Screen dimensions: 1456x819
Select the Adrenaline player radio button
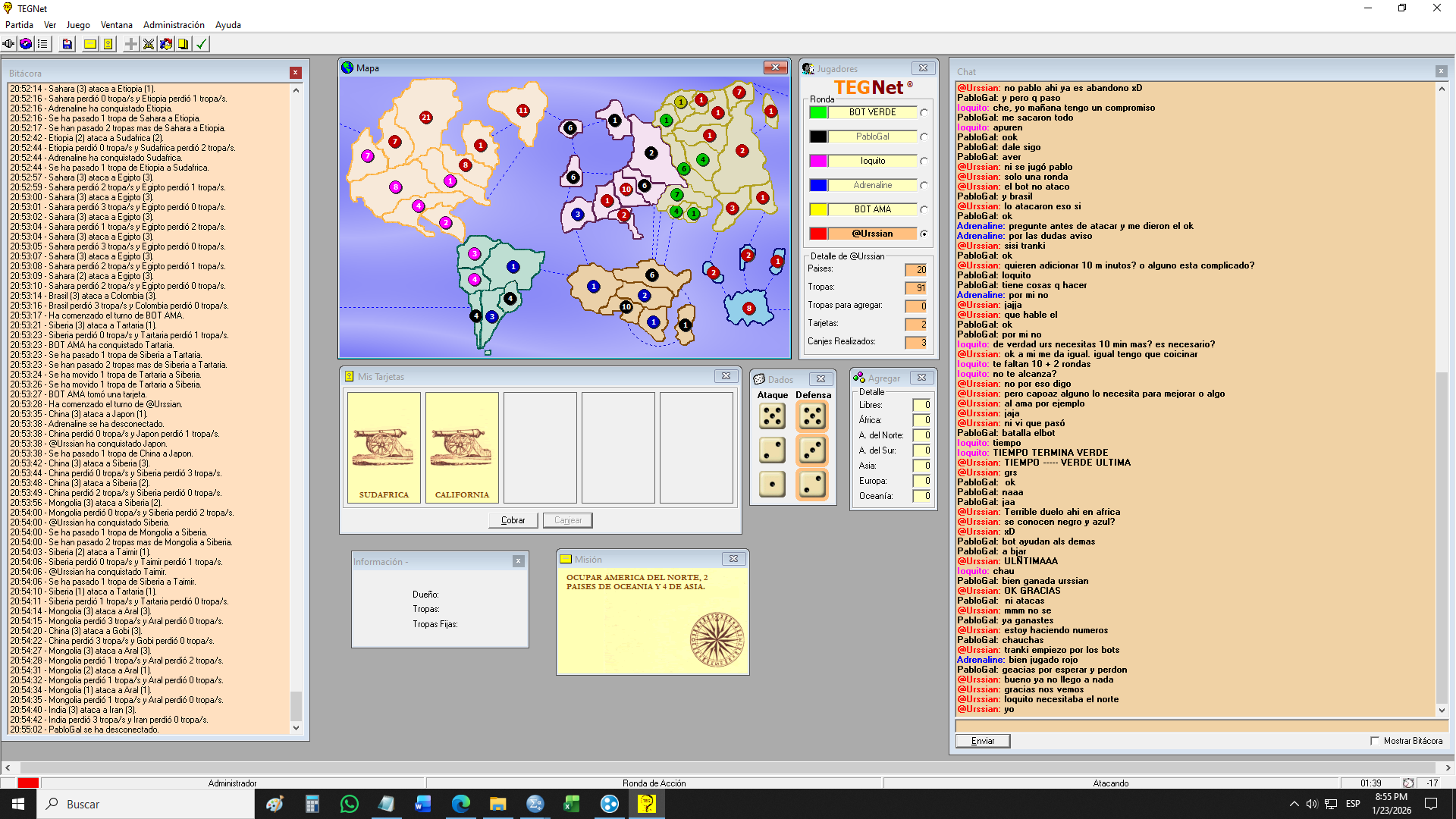924,186
